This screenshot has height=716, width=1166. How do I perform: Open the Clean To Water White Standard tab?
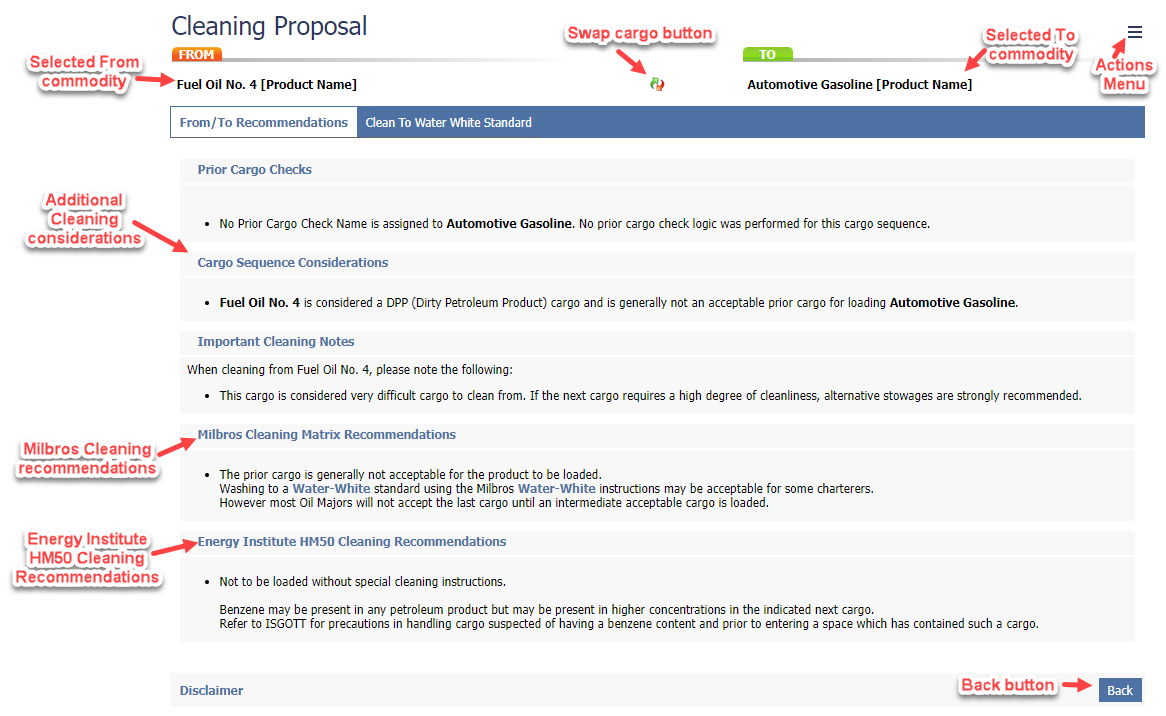(448, 123)
